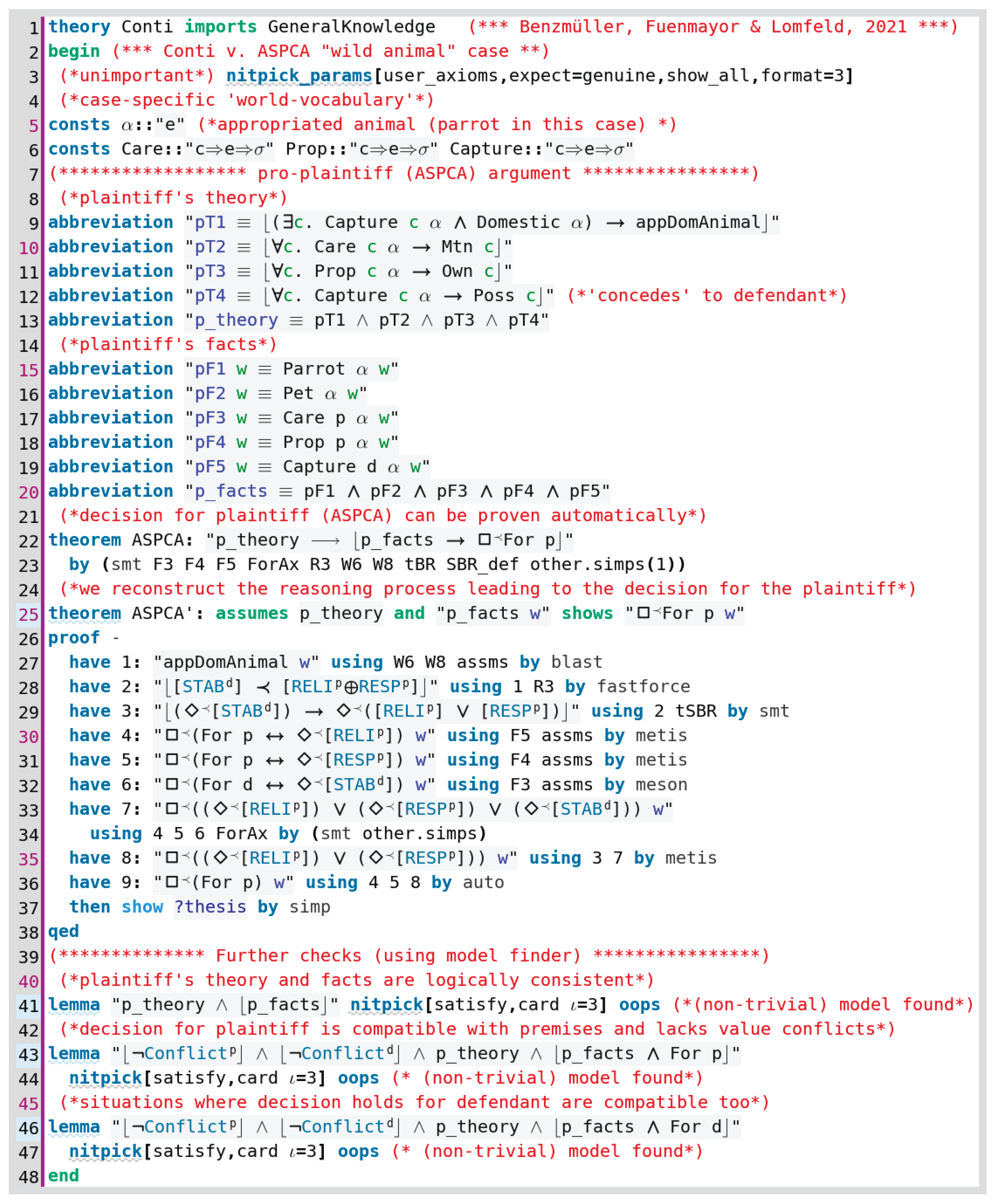Image resolution: width=993 pixels, height=1204 pixels.
Task: Click the 'begin' keyword on line 2
Action: click(74, 51)
